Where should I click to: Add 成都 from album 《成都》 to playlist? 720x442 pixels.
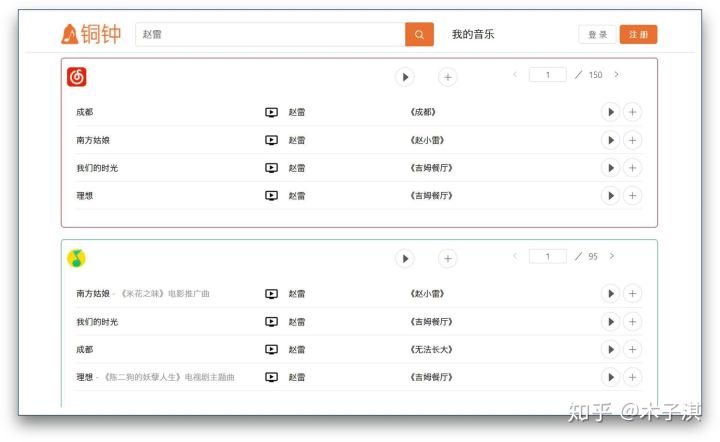[x=632, y=112]
